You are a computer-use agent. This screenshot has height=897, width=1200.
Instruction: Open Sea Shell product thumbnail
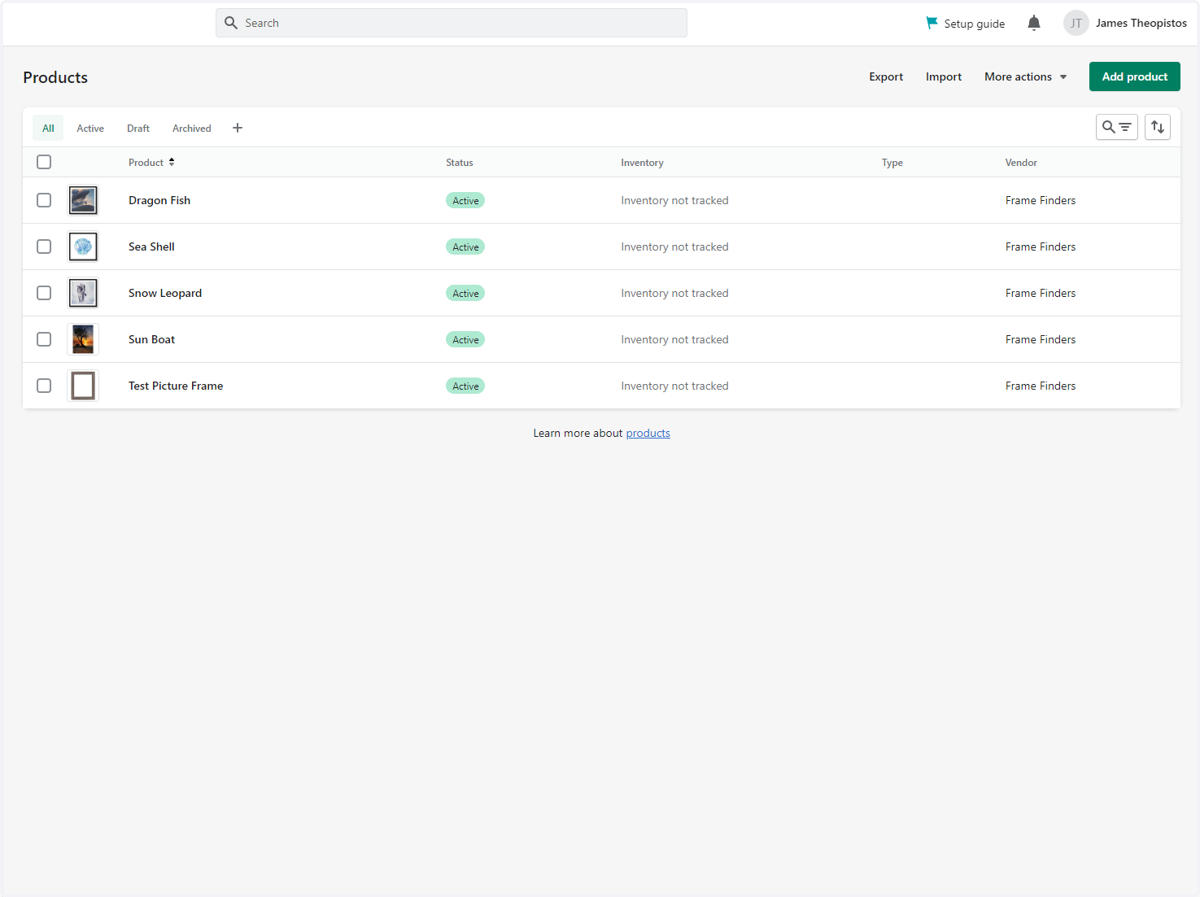coord(83,247)
